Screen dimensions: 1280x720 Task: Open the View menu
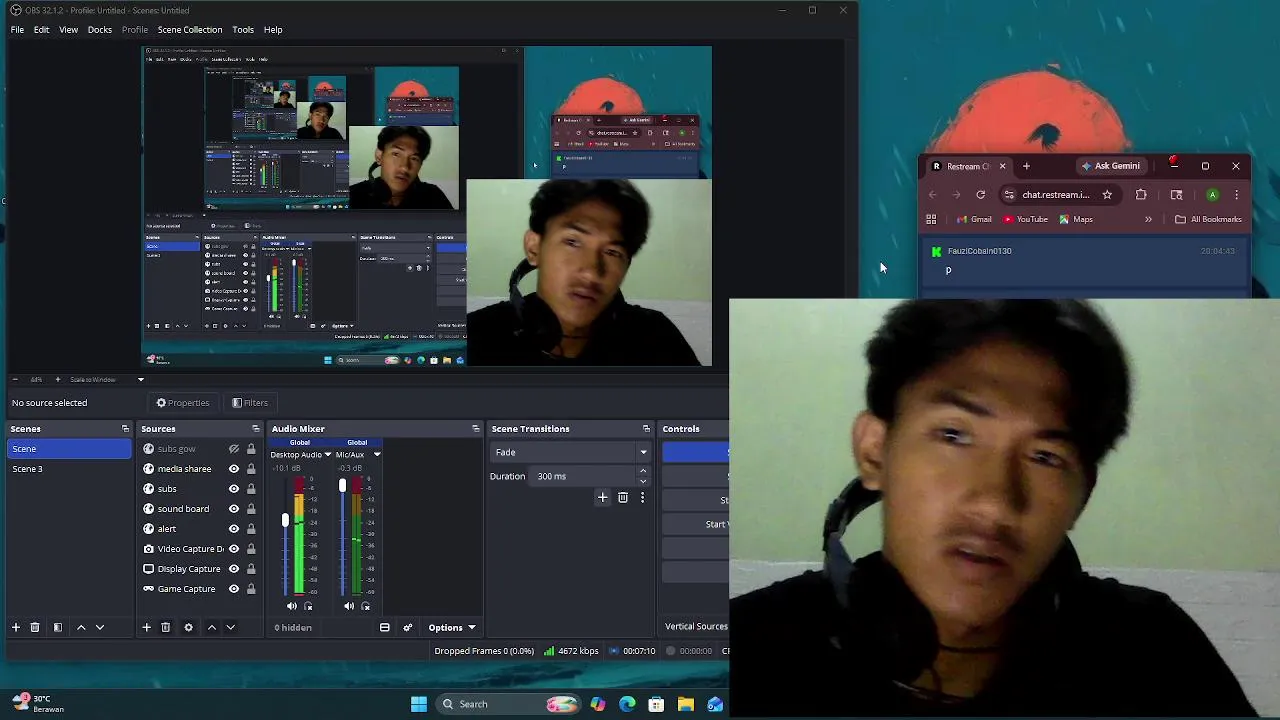point(68,29)
